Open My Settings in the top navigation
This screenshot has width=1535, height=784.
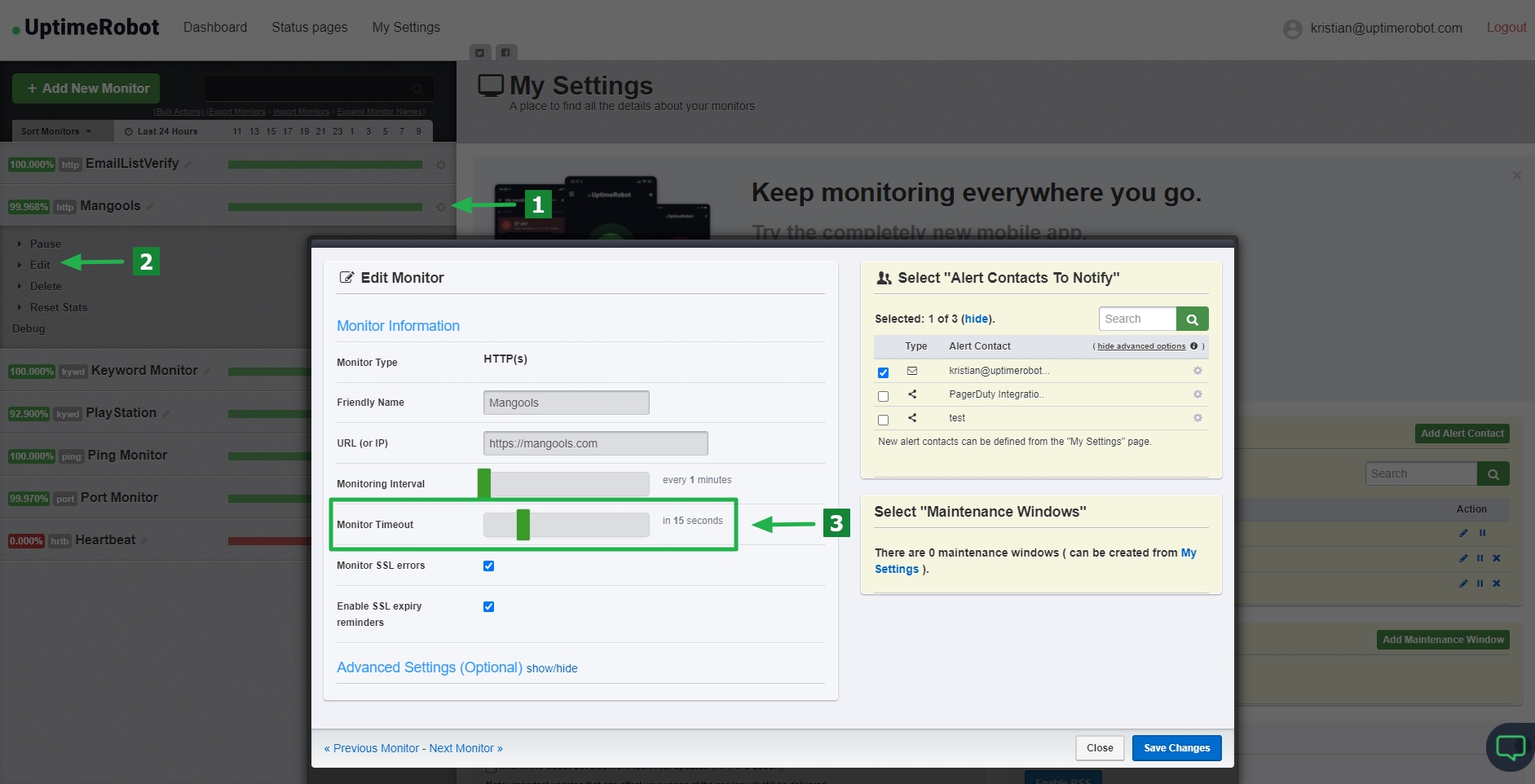click(x=406, y=28)
